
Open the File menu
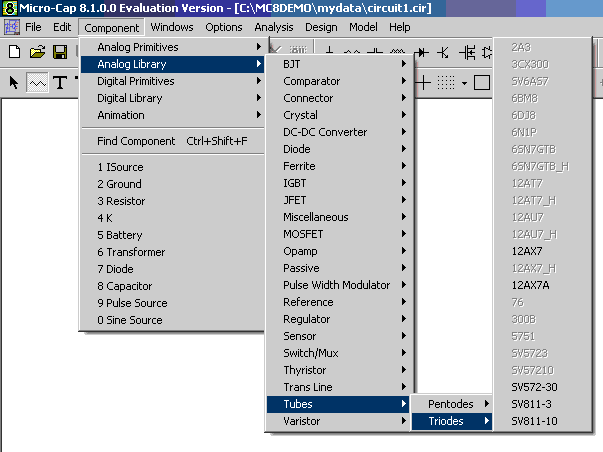coord(33,27)
